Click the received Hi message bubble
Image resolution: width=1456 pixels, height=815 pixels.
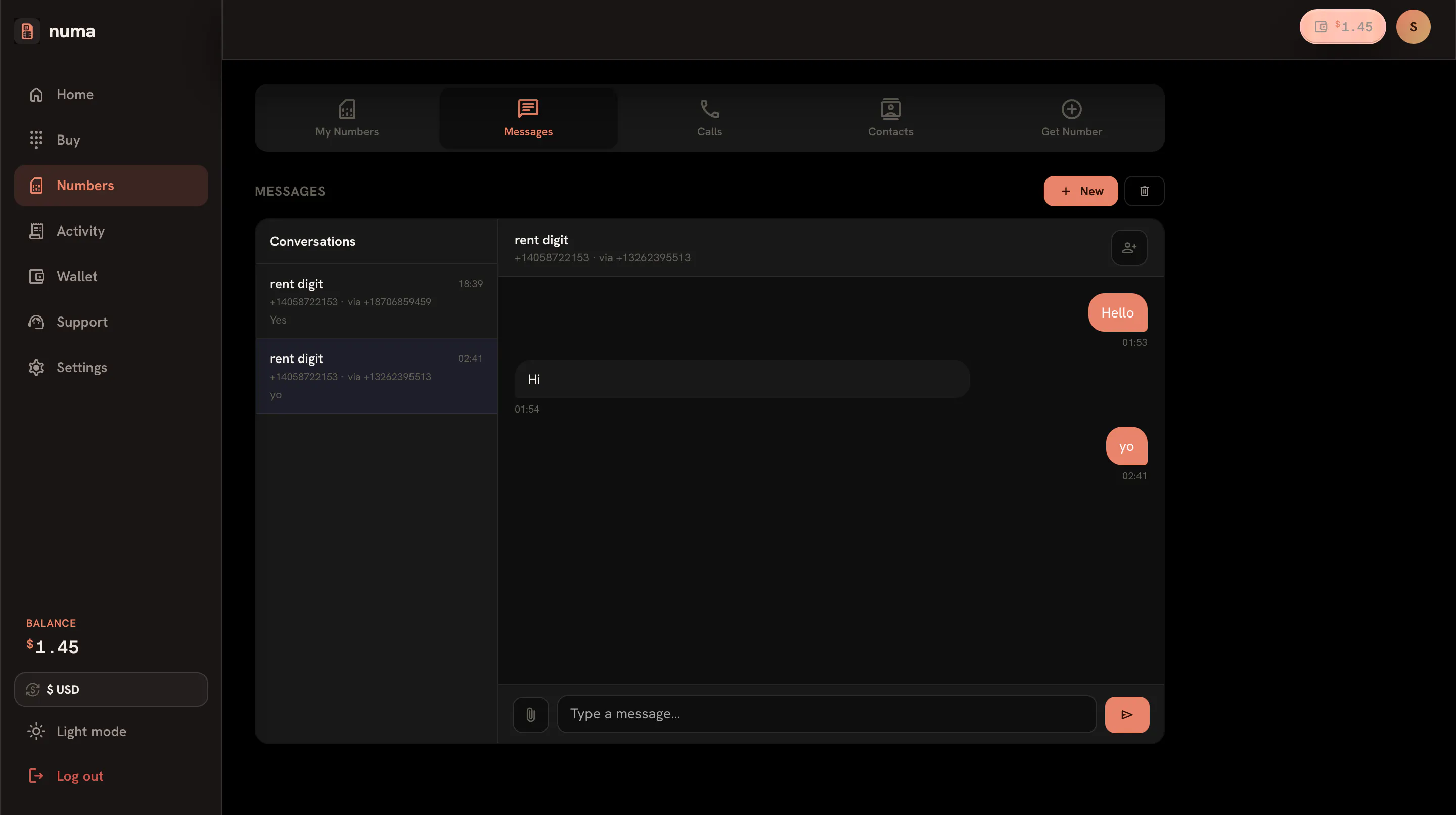point(742,379)
